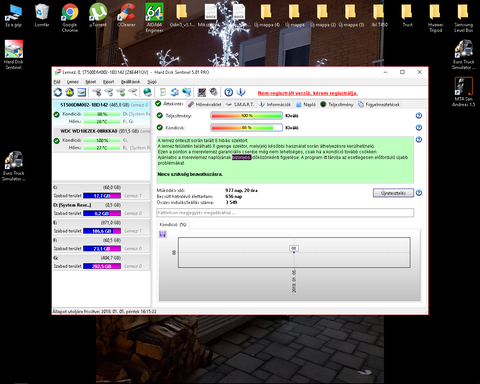Open the Ez a gép desktop icon
Screen dimensions: 480x384
click(x=13, y=15)
